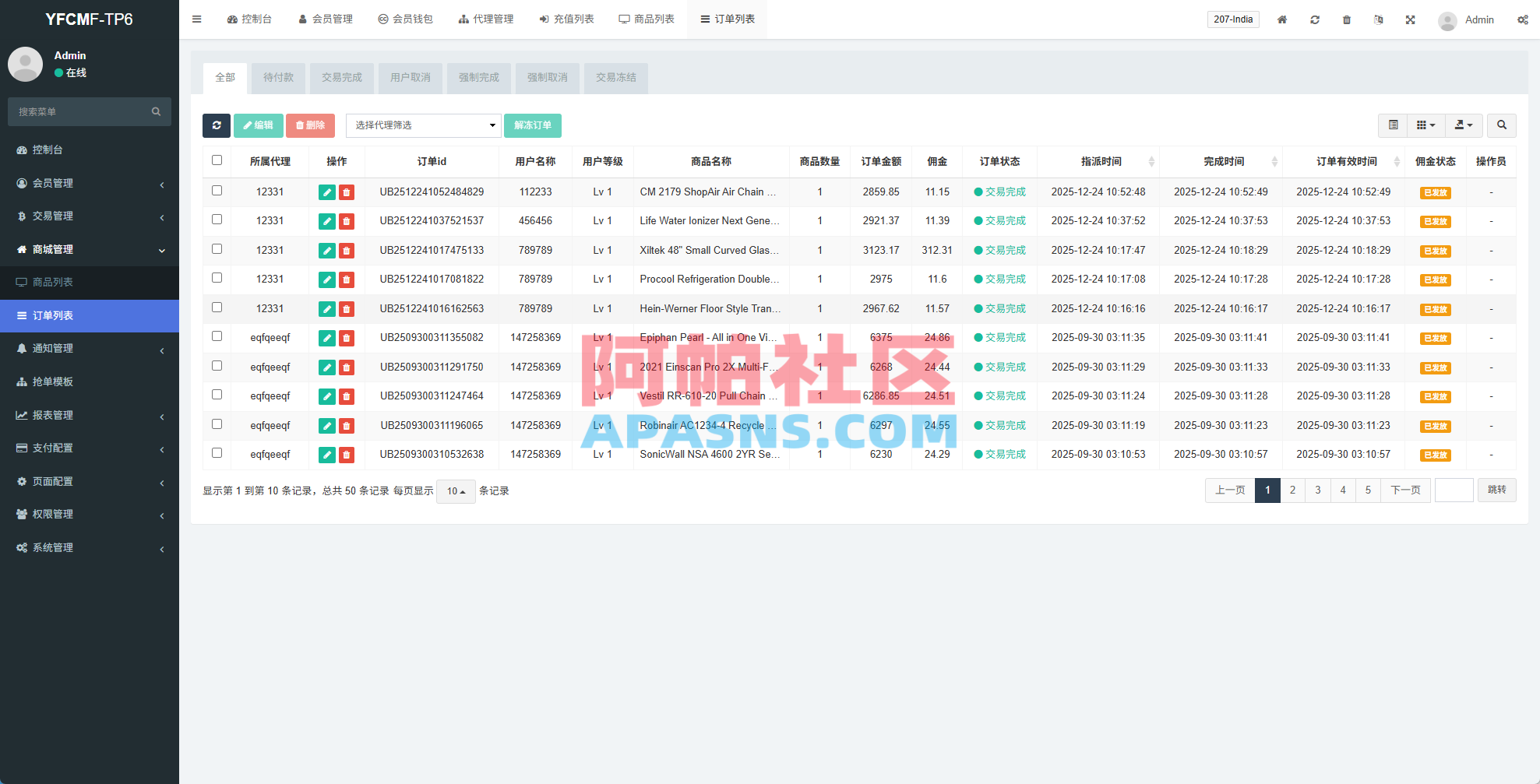The image size is (1540, 784).
Task: Click the dark refresh table button
Action: [x=217, y=125]
